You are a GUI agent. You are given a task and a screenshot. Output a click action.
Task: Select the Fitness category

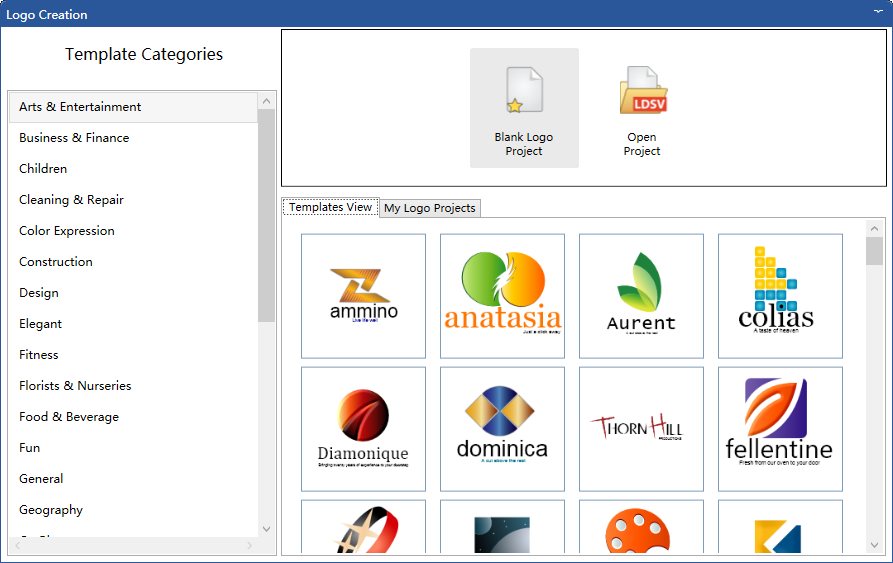click(133, 355)
